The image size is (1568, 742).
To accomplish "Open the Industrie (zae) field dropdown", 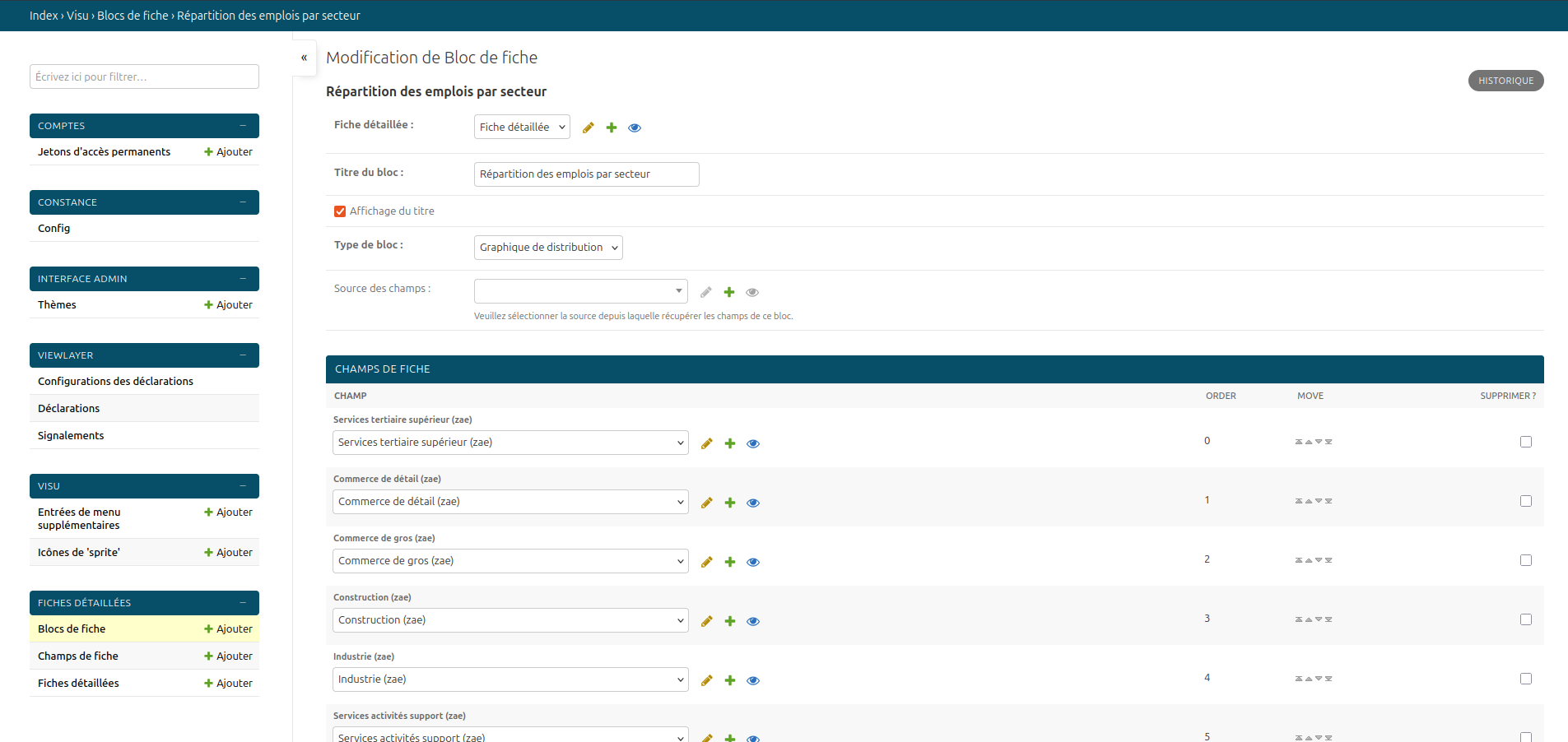I will click(510, 679).
